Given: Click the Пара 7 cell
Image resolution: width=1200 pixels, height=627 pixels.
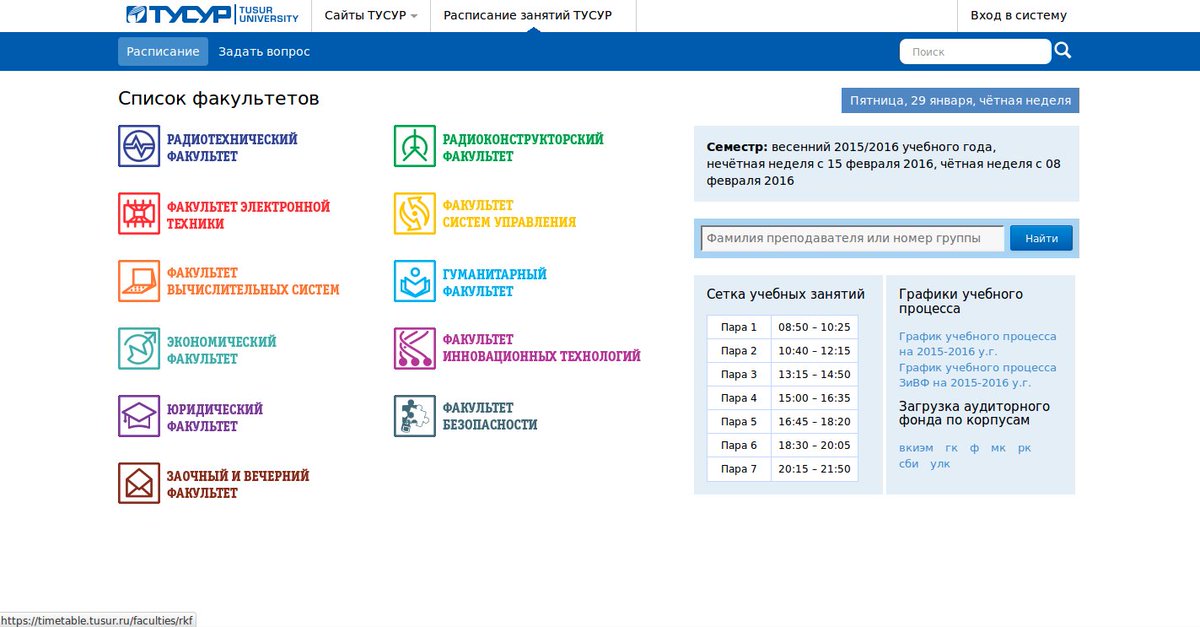Looking at the screenshot, I should point(739,469).
